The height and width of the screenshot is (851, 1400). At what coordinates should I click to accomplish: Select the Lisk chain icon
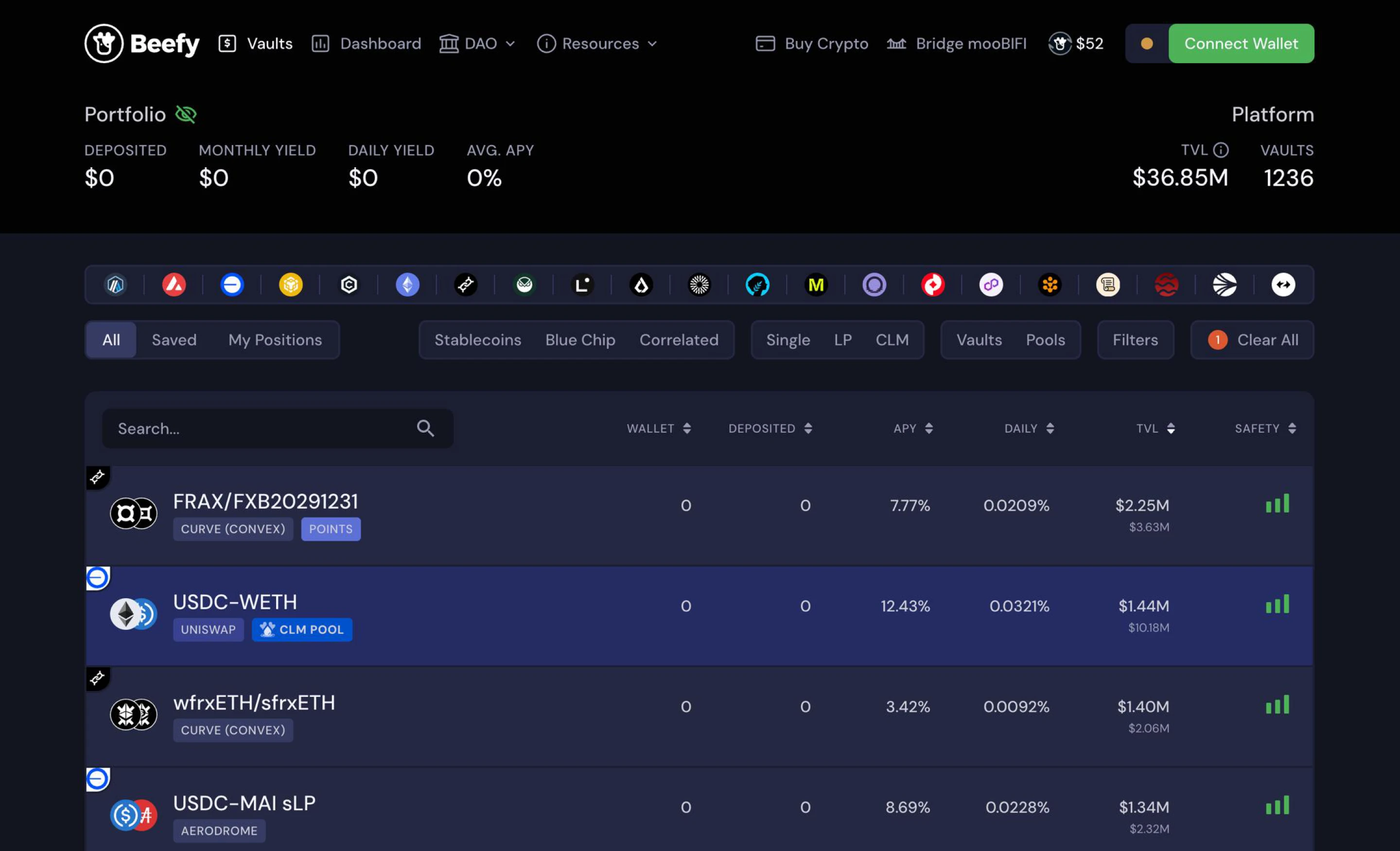[x=642, y=284]
